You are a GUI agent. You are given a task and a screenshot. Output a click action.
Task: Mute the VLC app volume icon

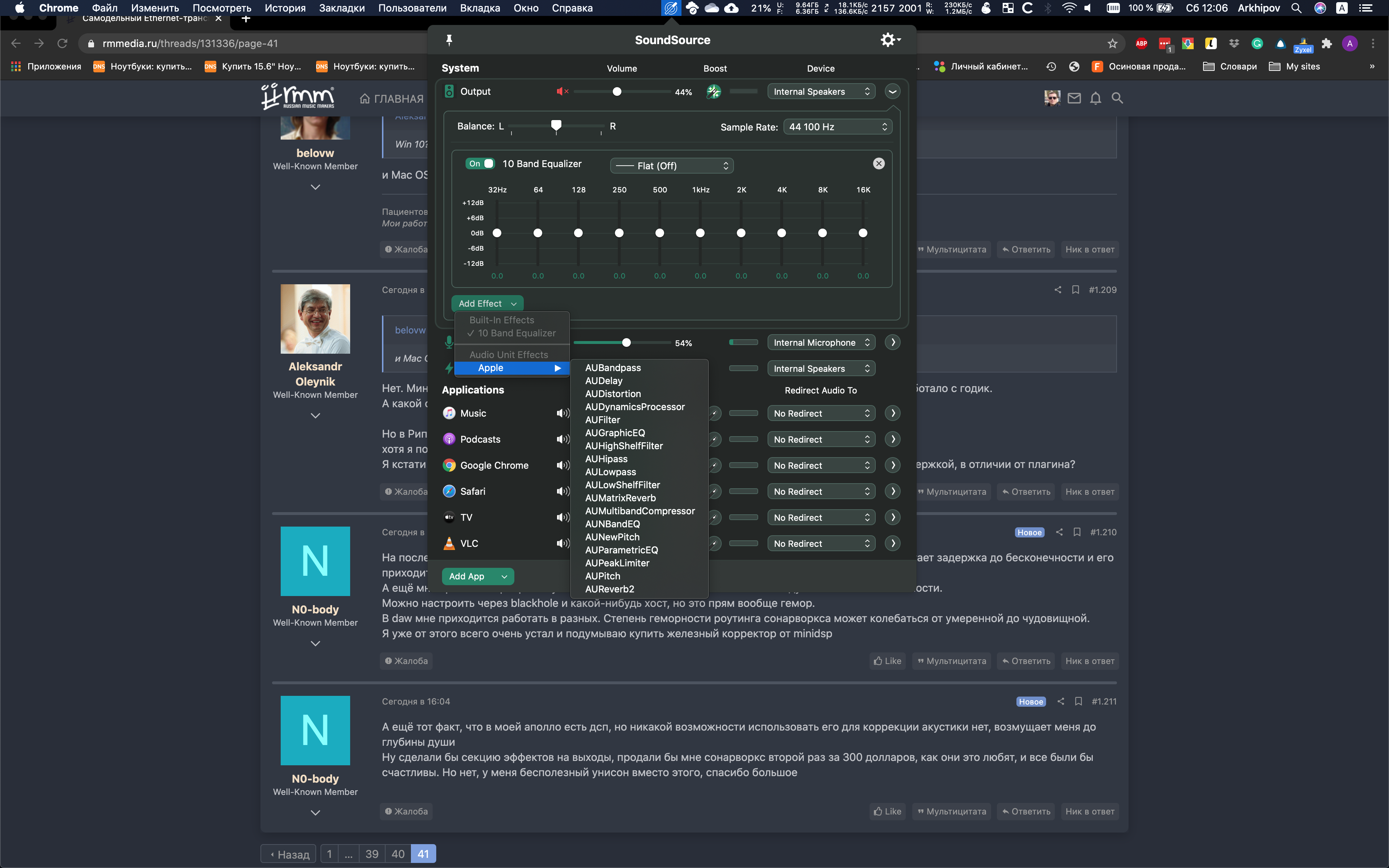pyautogui.click(x=562, y=544)
